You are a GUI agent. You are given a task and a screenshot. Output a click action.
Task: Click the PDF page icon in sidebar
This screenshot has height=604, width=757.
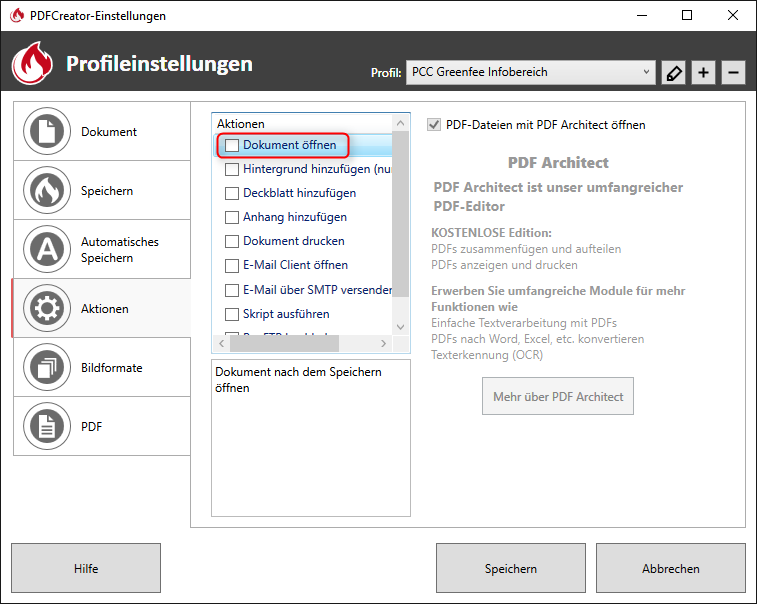pyautogui.click(x=47, y=426)
